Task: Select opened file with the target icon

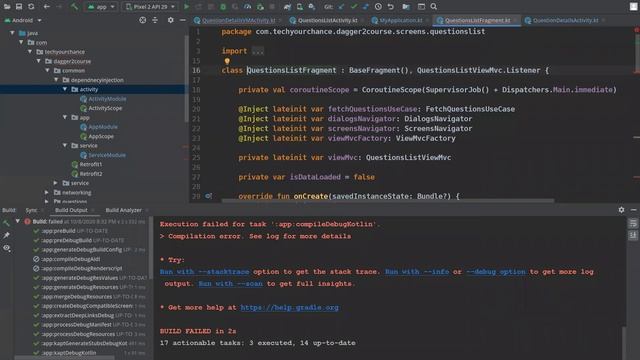Action: point(142,20)
